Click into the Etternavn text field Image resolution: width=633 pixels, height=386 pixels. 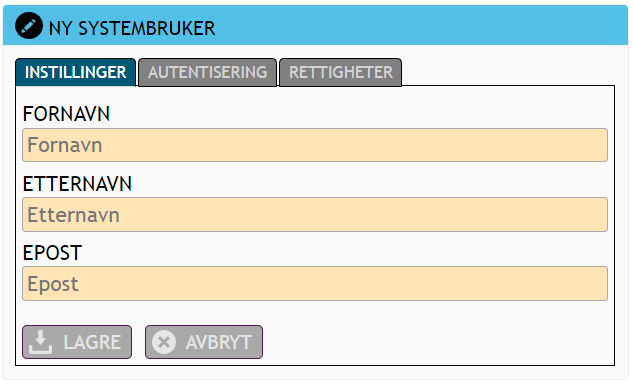(x=315, y=214)
